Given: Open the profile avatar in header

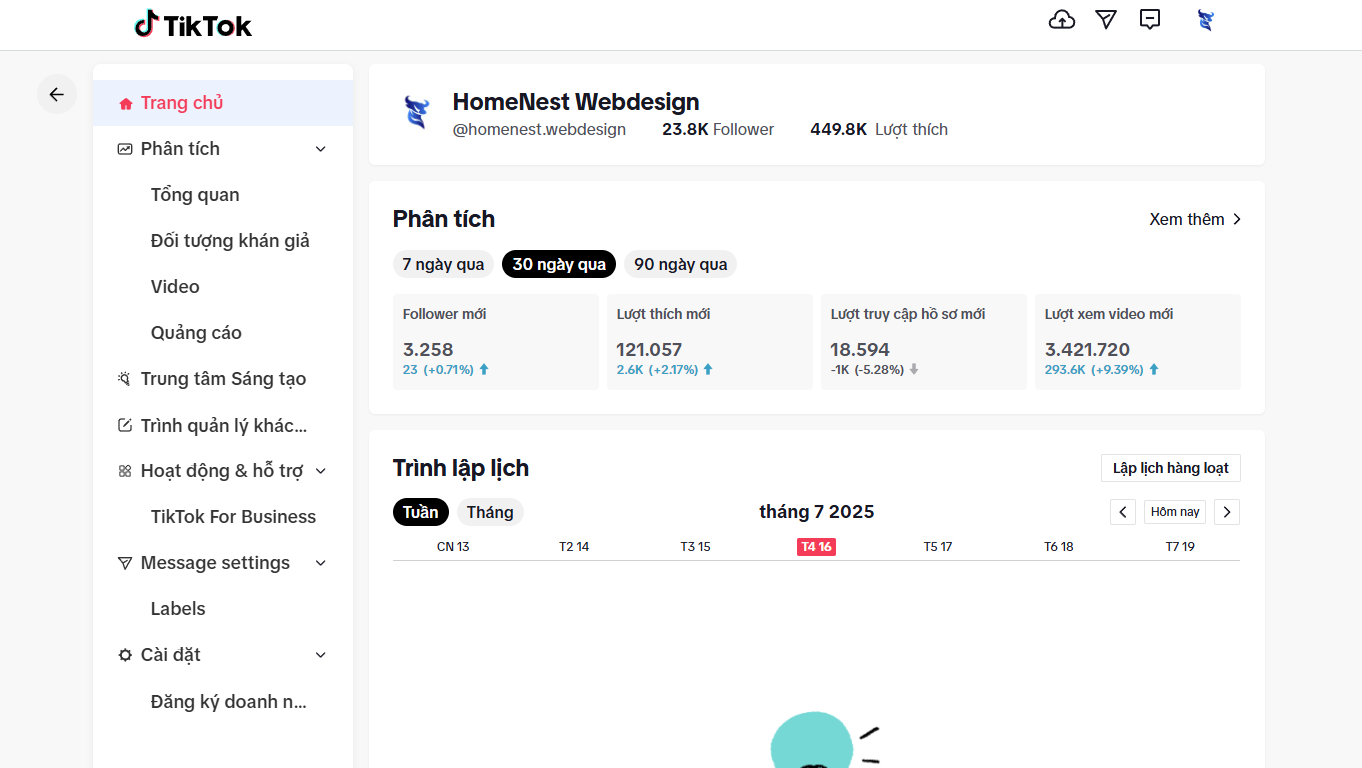Looking at the screenshot, I should pos(1205,20).
